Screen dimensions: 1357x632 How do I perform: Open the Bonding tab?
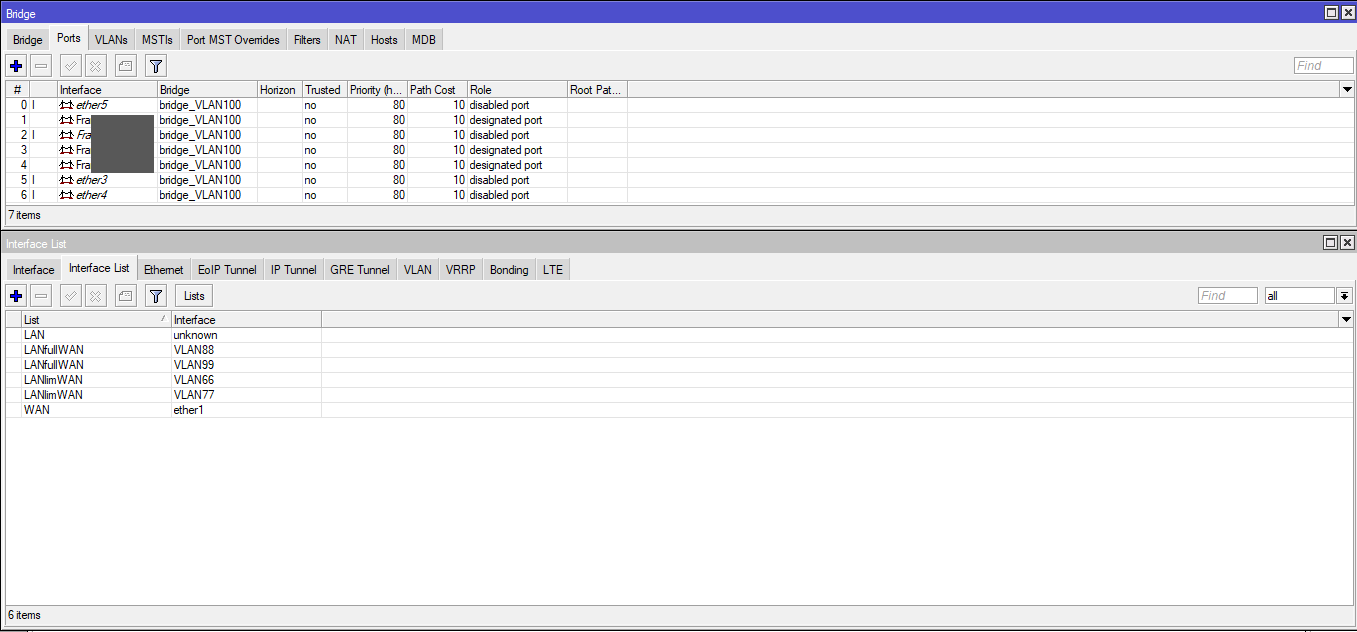pos(509,270)
